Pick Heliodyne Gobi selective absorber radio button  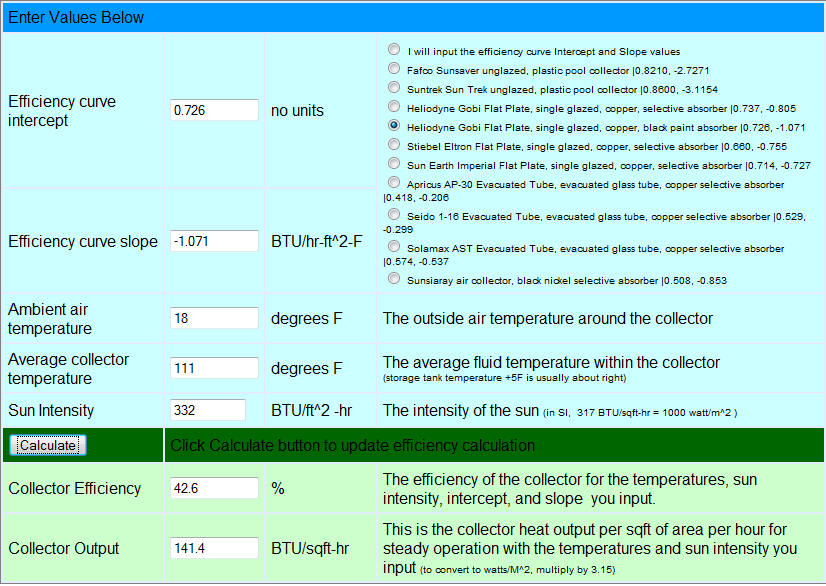point(394,106)
